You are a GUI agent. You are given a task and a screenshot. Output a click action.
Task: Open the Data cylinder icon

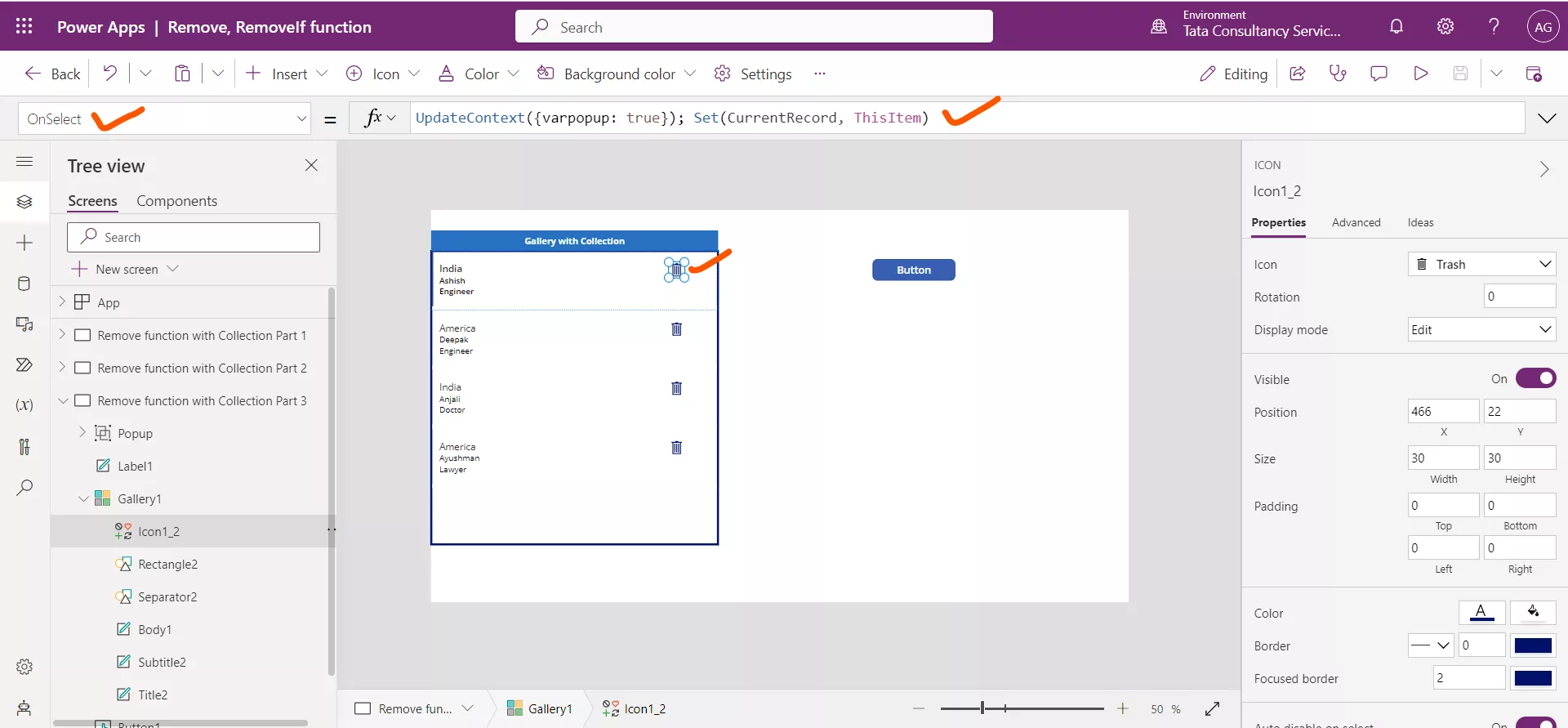pyautogui.click(x=24, y=284)
